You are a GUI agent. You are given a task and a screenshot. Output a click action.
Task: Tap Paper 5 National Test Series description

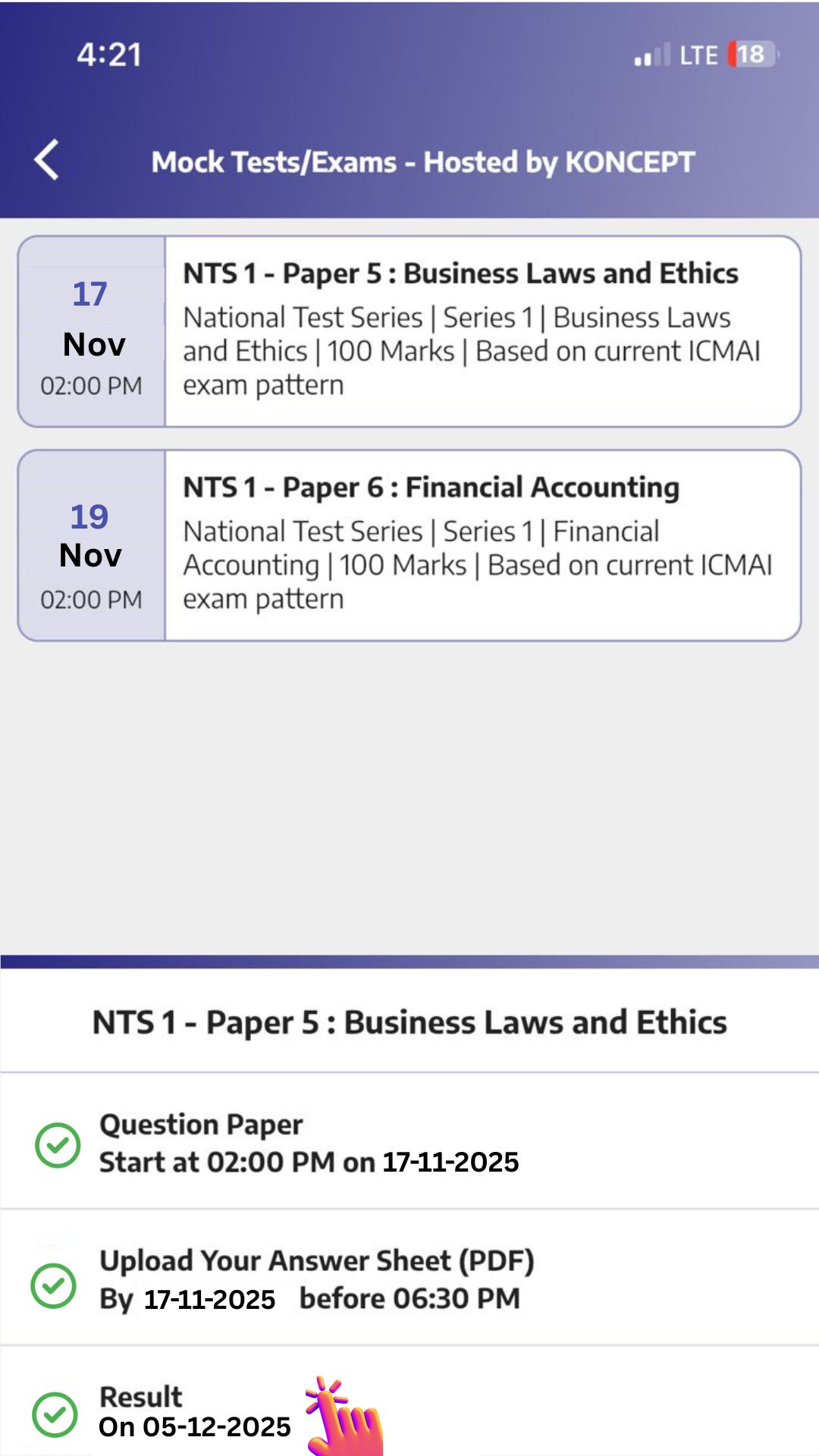(x=472, y=352)
